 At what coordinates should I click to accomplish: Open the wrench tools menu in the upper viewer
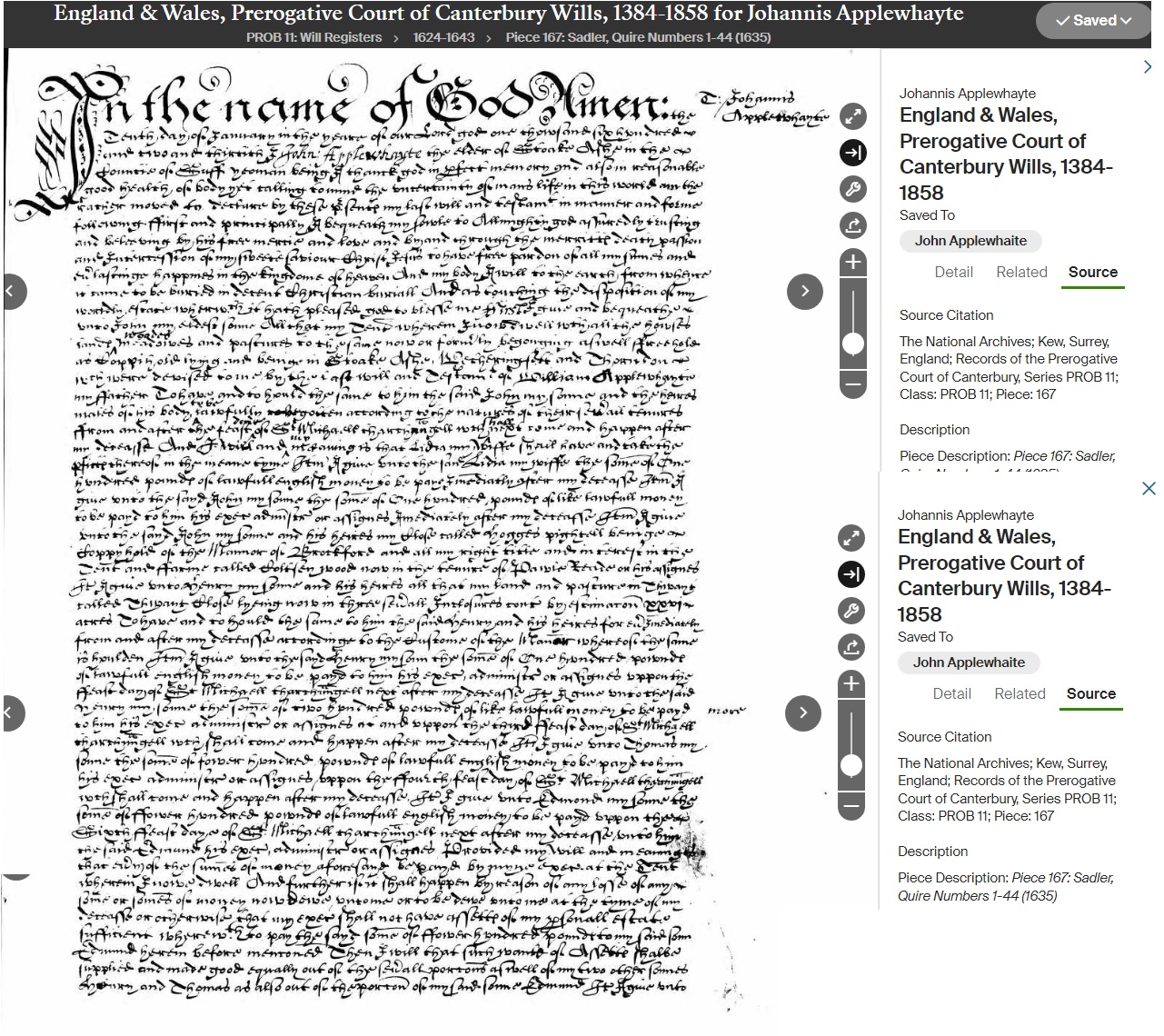[852, 189]
